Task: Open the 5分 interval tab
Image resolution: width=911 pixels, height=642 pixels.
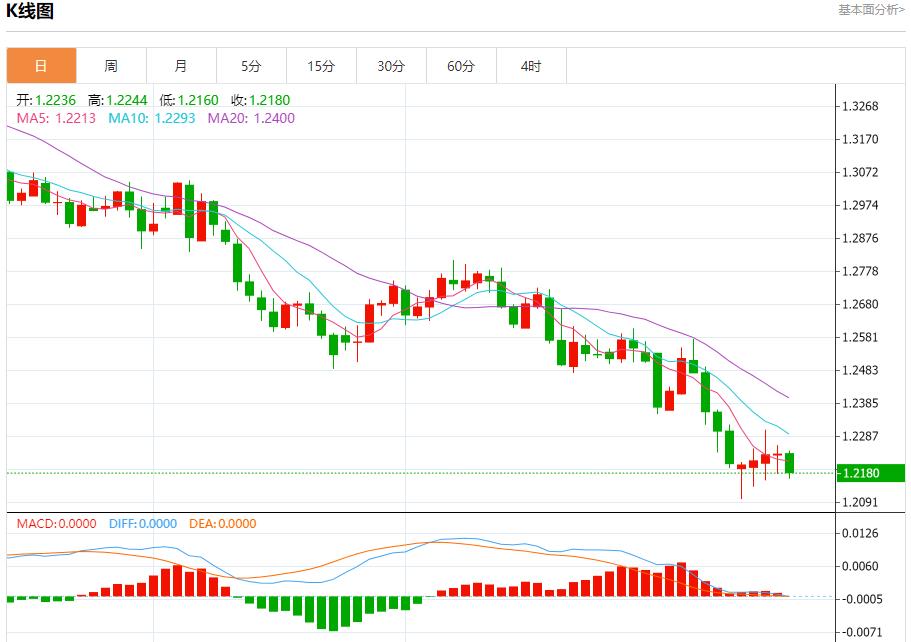Action: 251,66
